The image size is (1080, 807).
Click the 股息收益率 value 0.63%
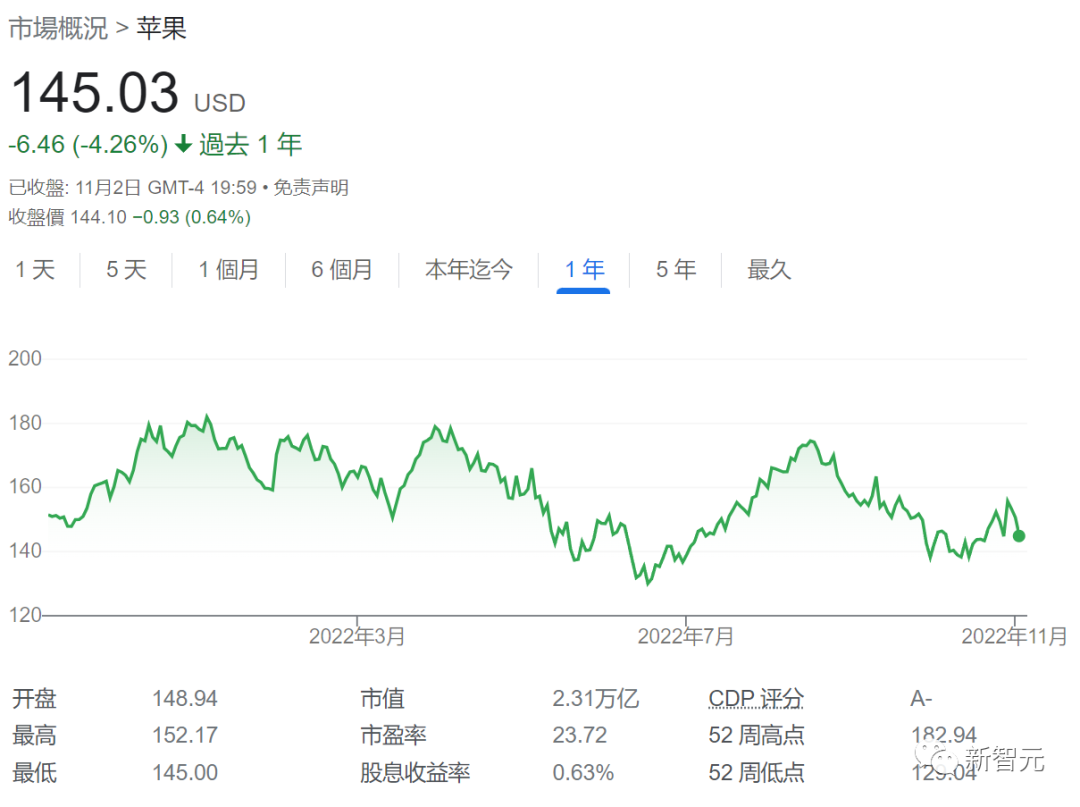[x=583, y=773]
